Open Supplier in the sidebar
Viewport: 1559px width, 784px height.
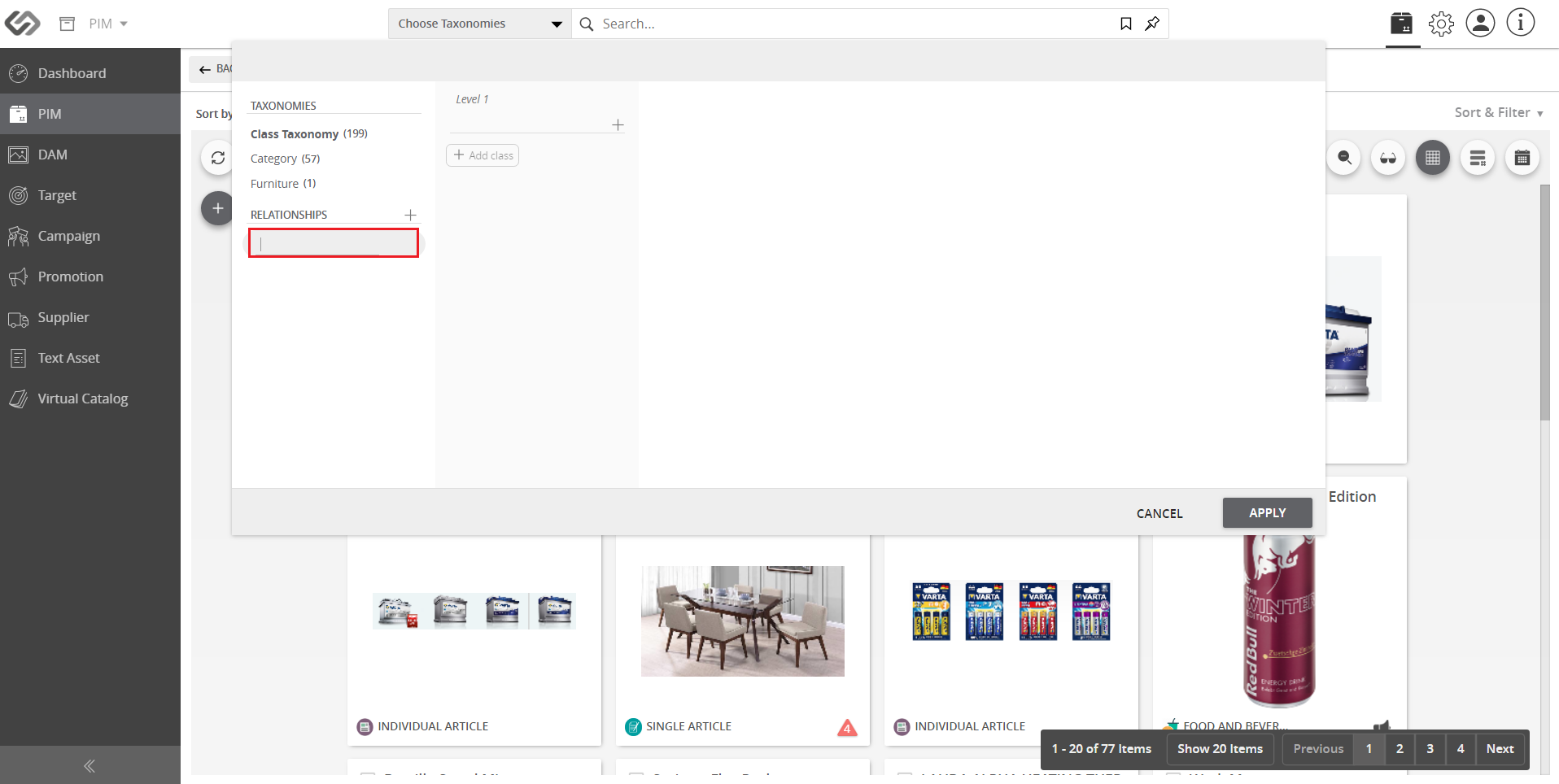click(90, 317)
